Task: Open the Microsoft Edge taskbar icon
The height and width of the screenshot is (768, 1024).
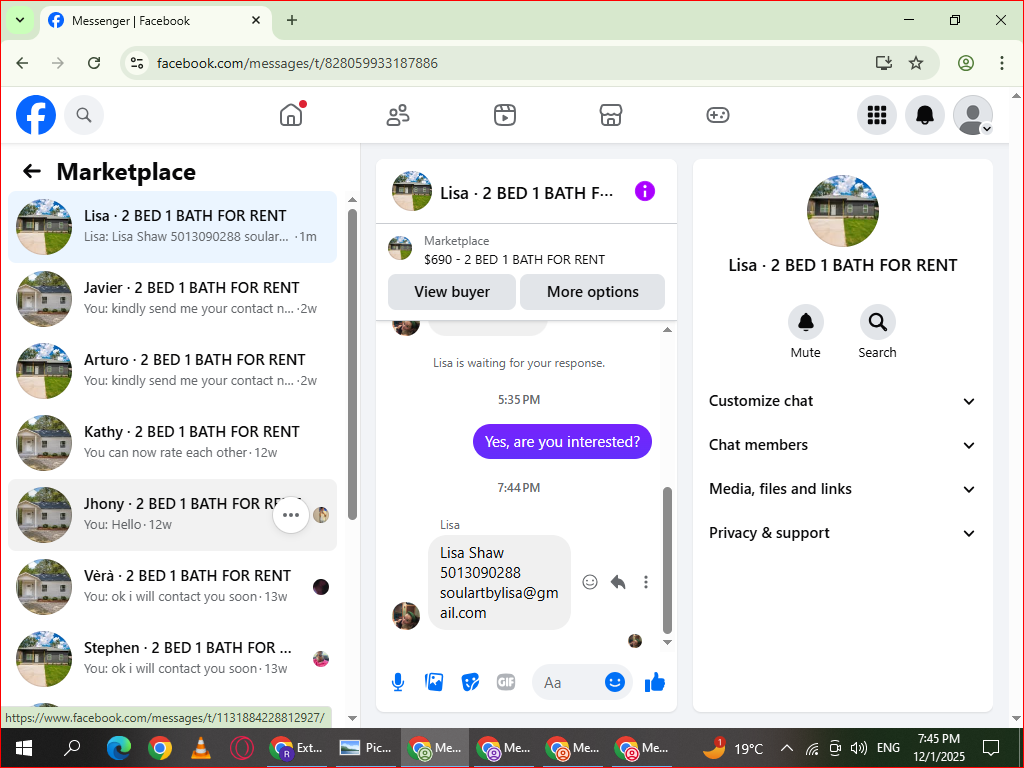Action: click(118, 748)
